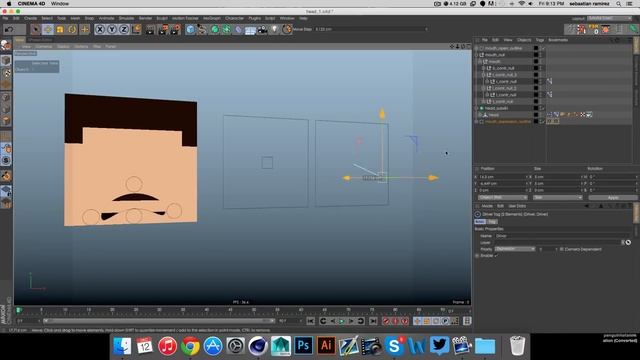
Task: Open the Render Settings icon
Action: click(176, 29)
